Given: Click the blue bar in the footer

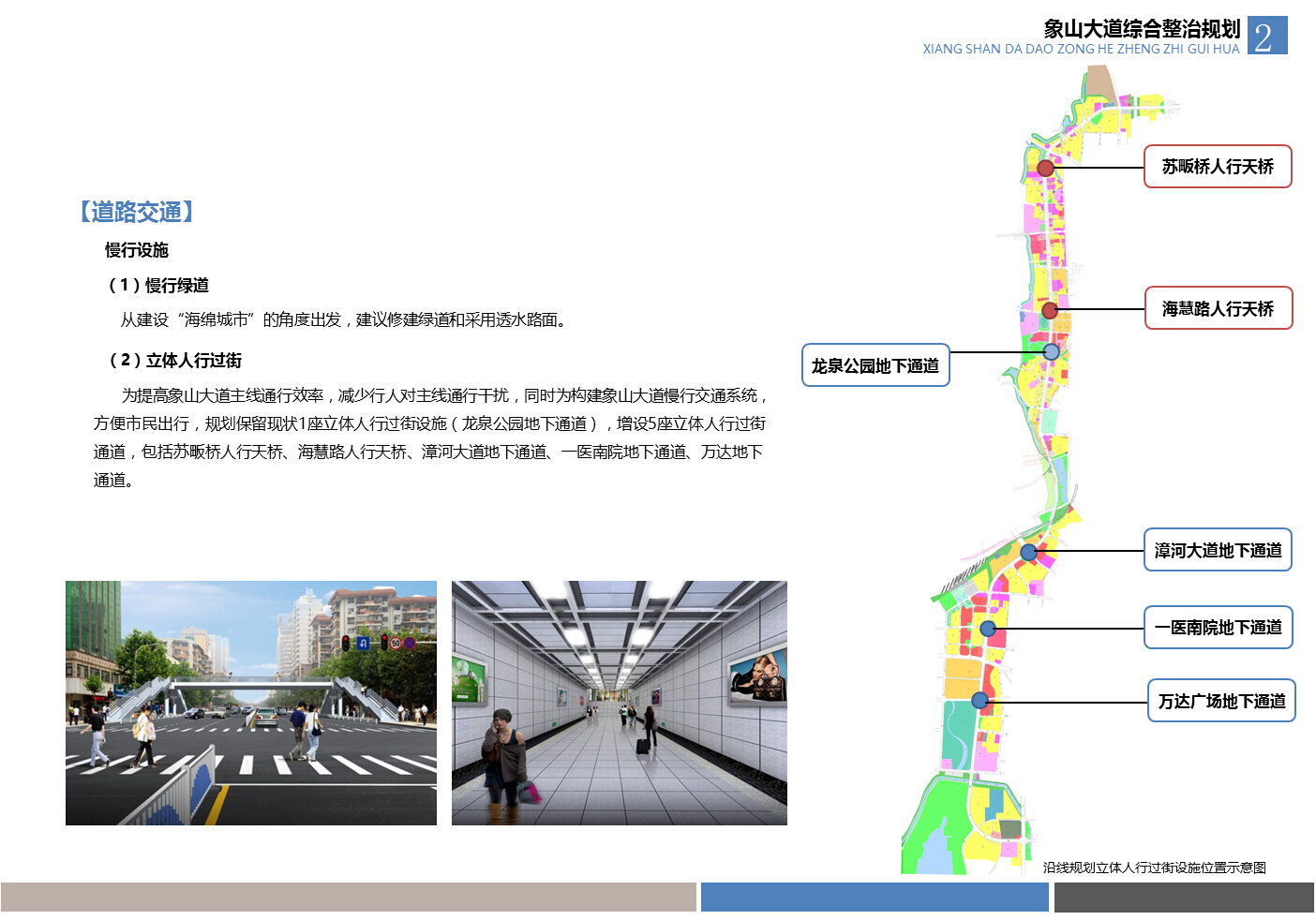Looking at the screenshot, I should point(874,897).
